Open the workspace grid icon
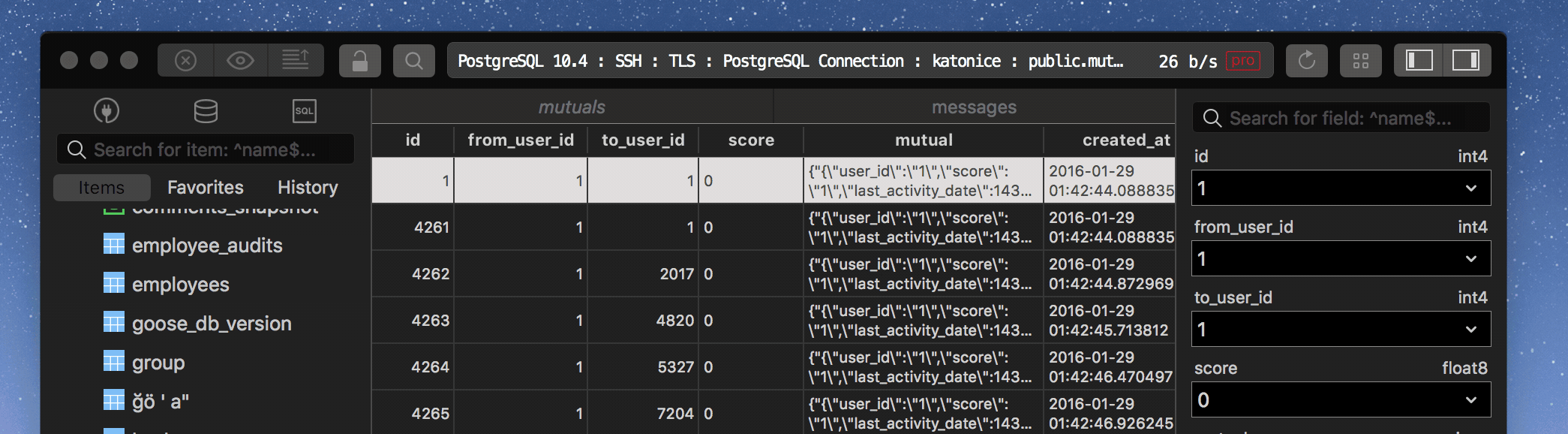The width and height of the screenshot is (1568, 434). (1361, 60)
